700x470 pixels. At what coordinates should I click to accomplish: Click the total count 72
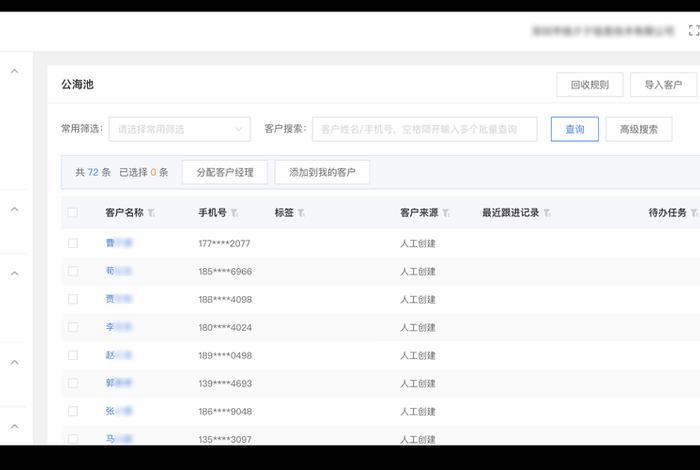tap(93, 172)
